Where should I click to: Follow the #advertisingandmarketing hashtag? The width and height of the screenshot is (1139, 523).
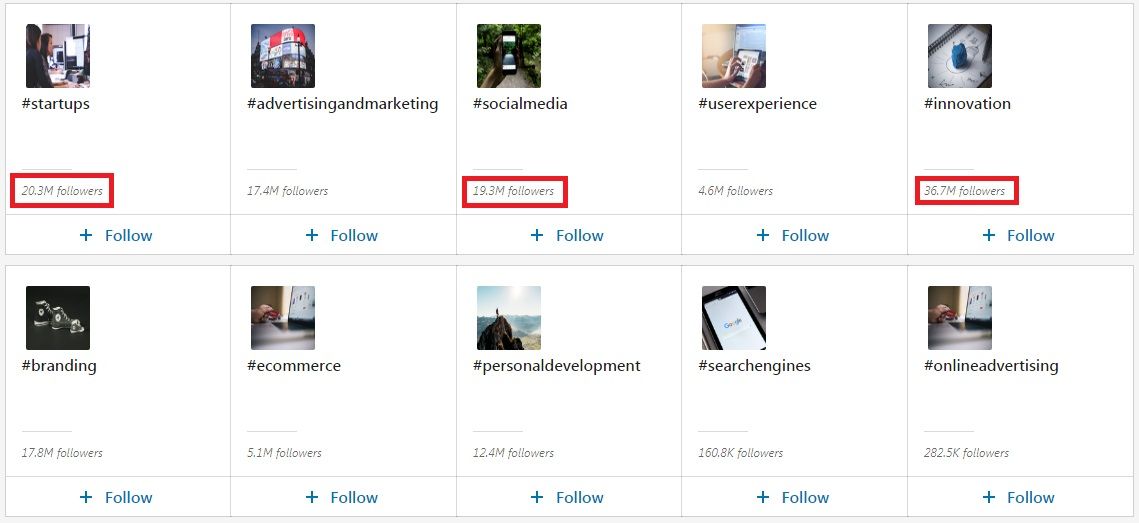click(342, 235)
